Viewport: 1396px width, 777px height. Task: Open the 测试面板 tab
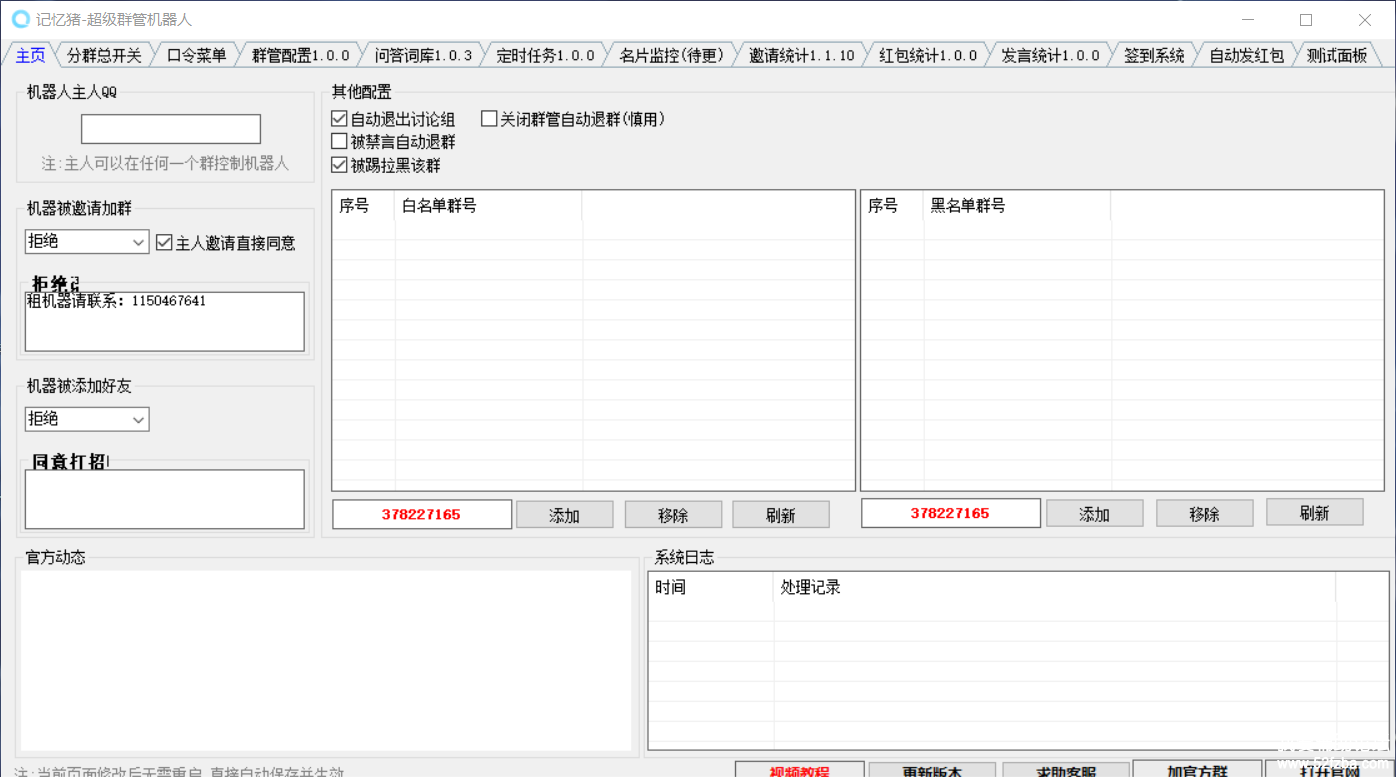[x=1337, y=55]
